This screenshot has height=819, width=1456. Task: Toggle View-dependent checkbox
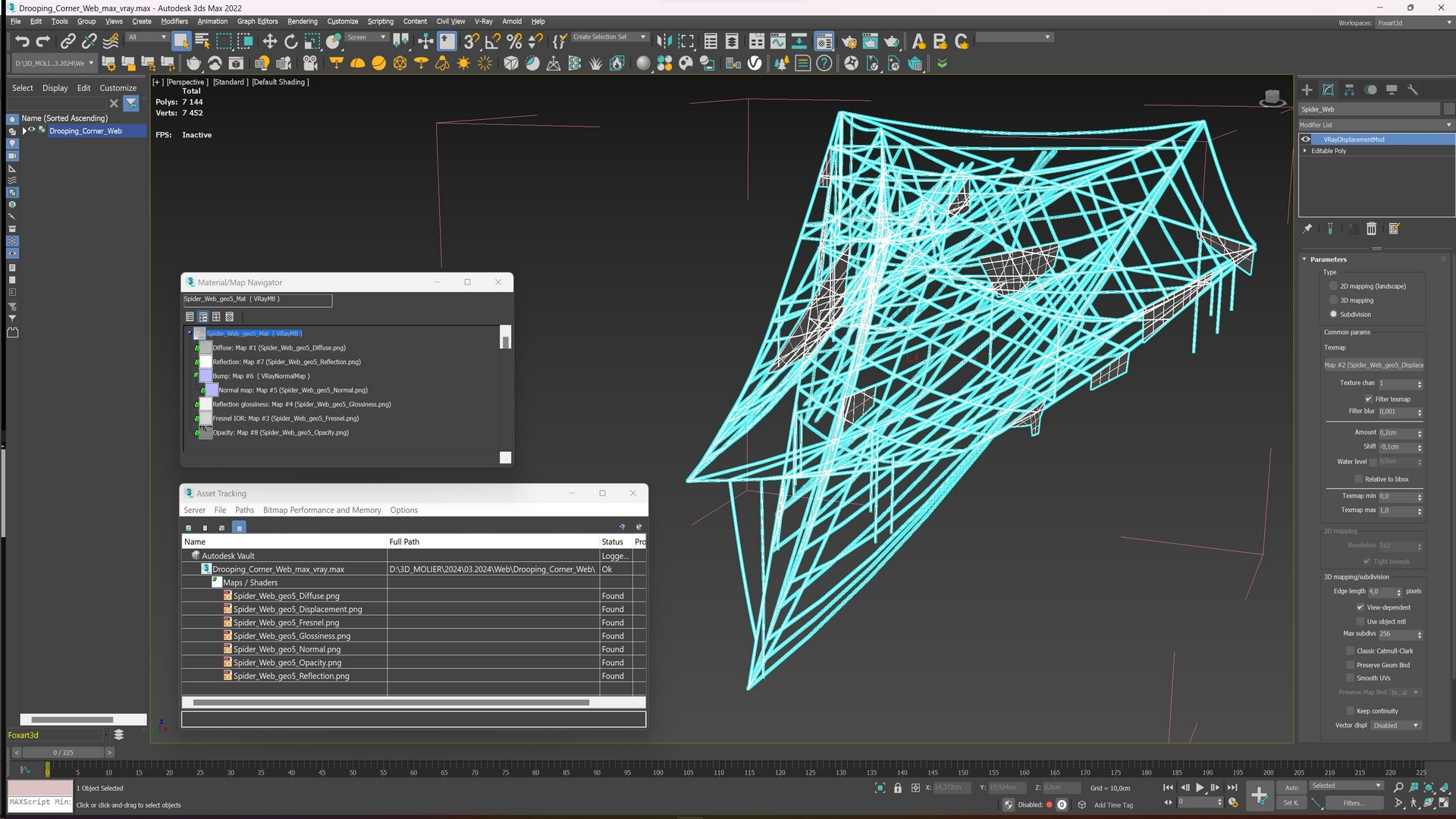(1360, 607)
